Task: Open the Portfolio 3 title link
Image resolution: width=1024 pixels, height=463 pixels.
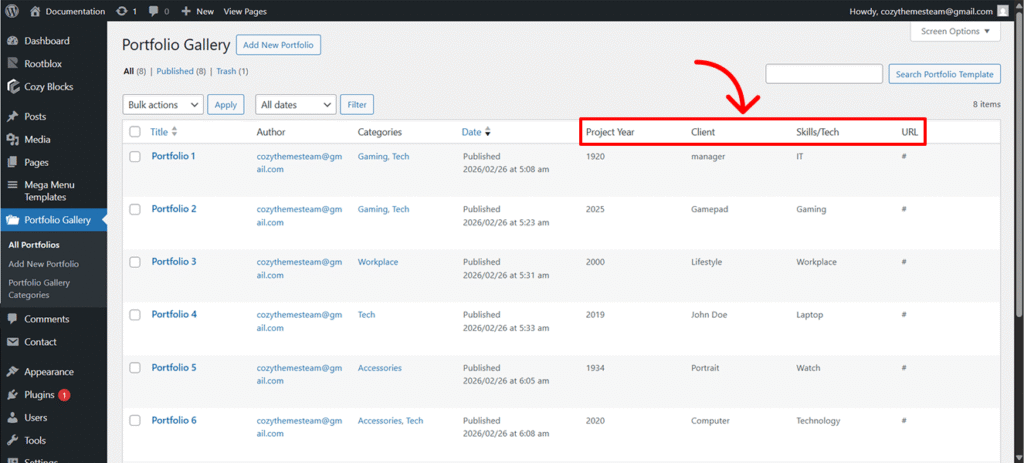Action: tap(173, 262)
